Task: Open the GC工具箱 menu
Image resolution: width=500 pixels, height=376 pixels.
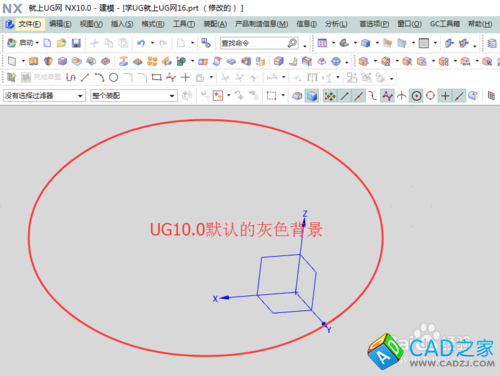Action: [445, 24]
